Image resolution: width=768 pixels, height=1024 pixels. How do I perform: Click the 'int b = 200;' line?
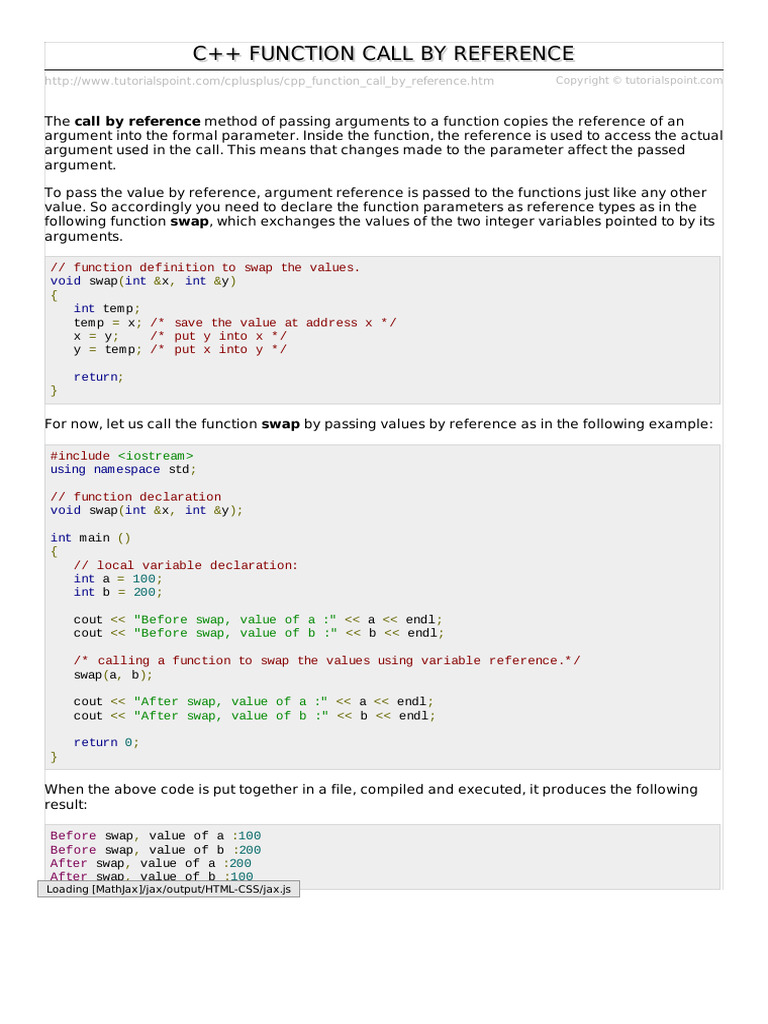pyautogui.click(x=118, y=592)
